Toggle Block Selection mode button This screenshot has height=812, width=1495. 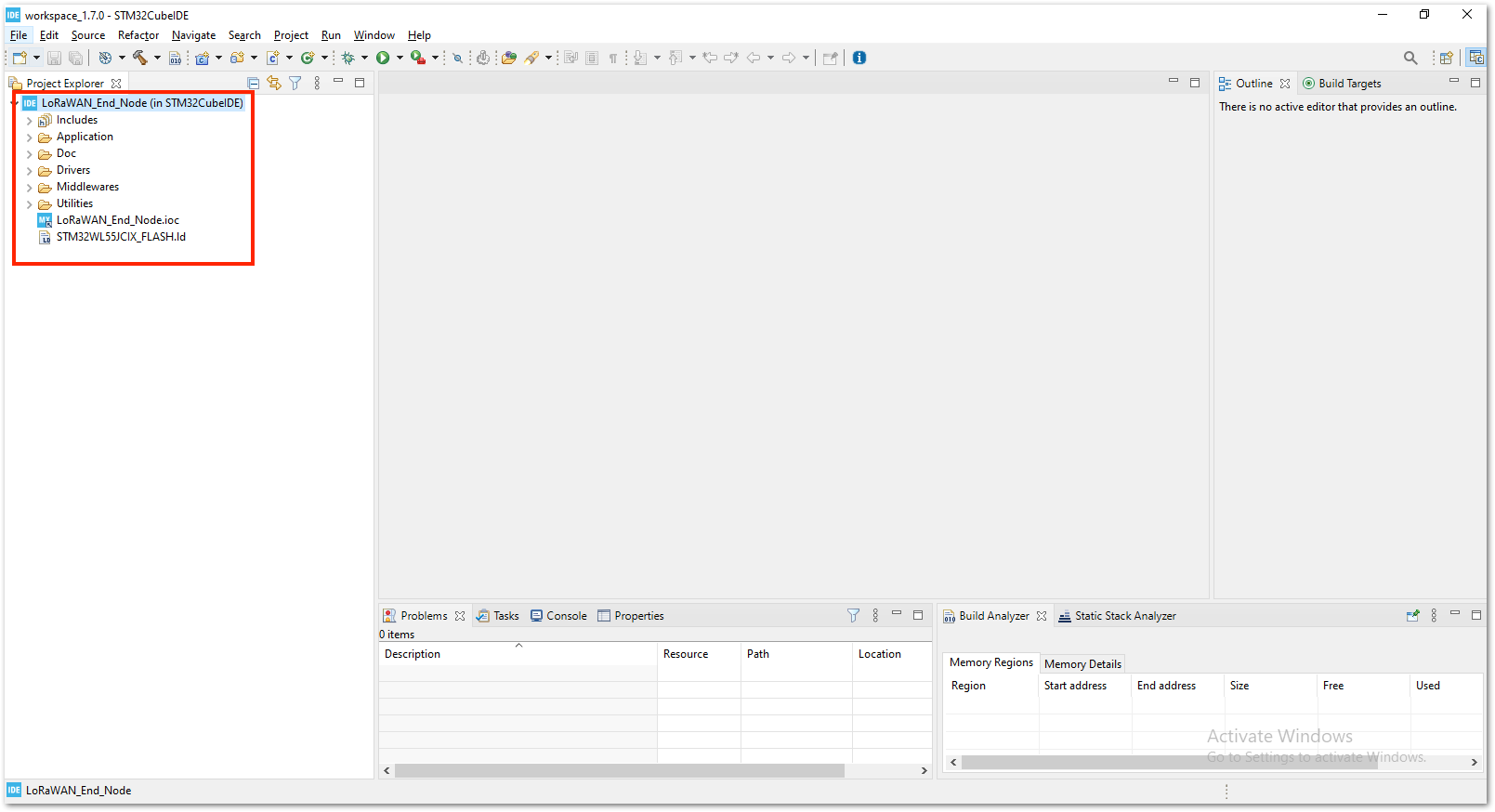[x=592, y=58]
